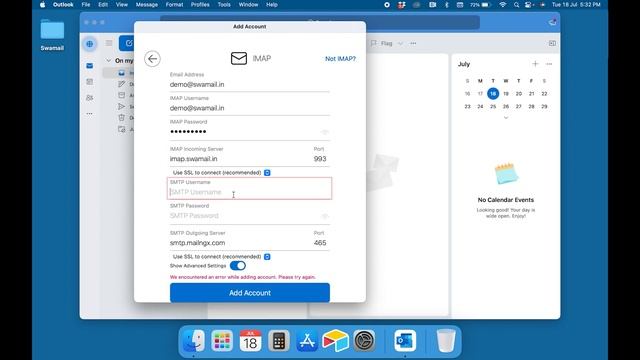The image size is (640, 360).
Task: Open Launchpad from the Dock
Action: point(222,340)
